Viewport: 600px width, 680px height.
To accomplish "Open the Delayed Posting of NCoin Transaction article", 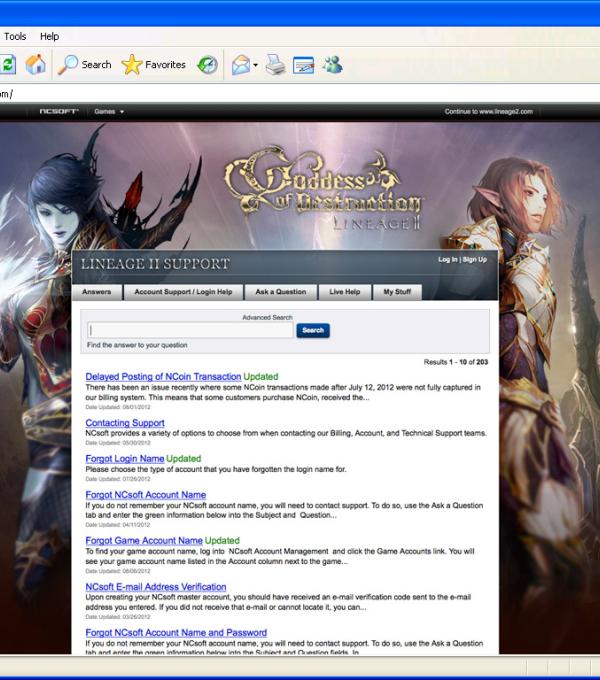I will (x=163, y=377).
